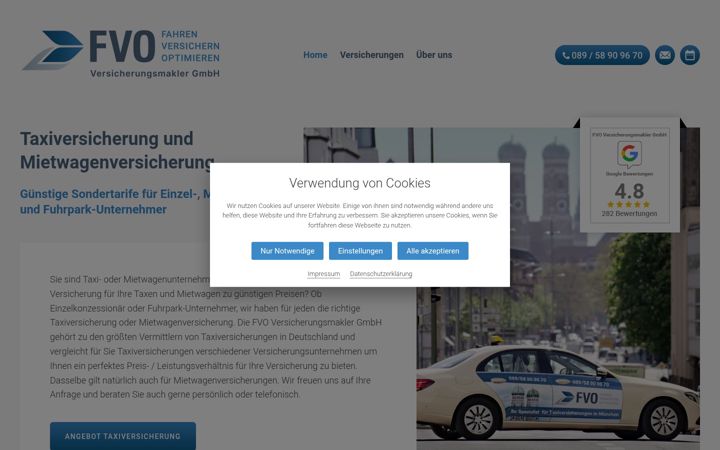This screenshot has width=720, height=450.
Task: Go to the Home menu item
Action: click(x=315, y=55)
